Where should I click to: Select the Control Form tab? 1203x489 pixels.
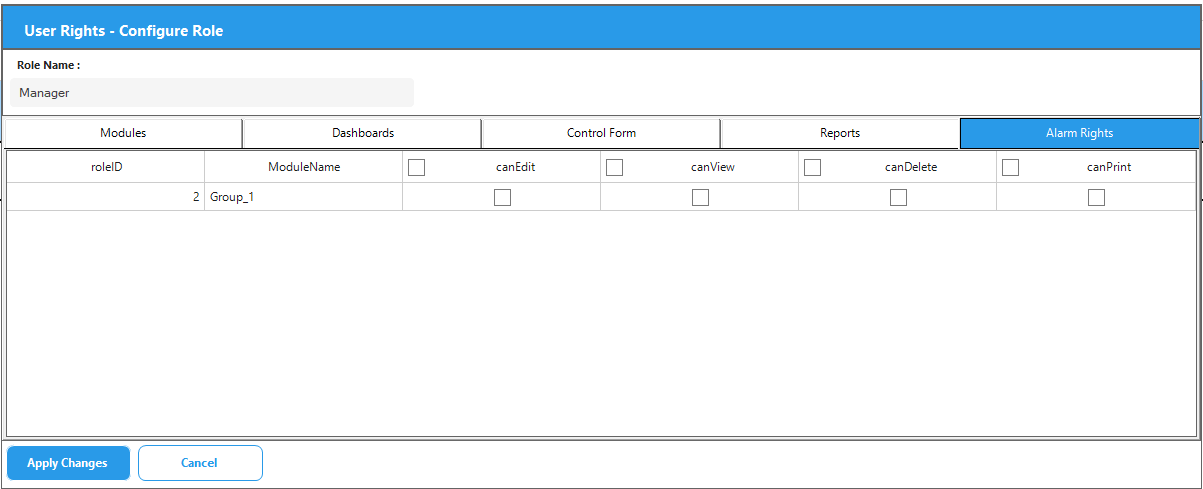coord(601,133)
